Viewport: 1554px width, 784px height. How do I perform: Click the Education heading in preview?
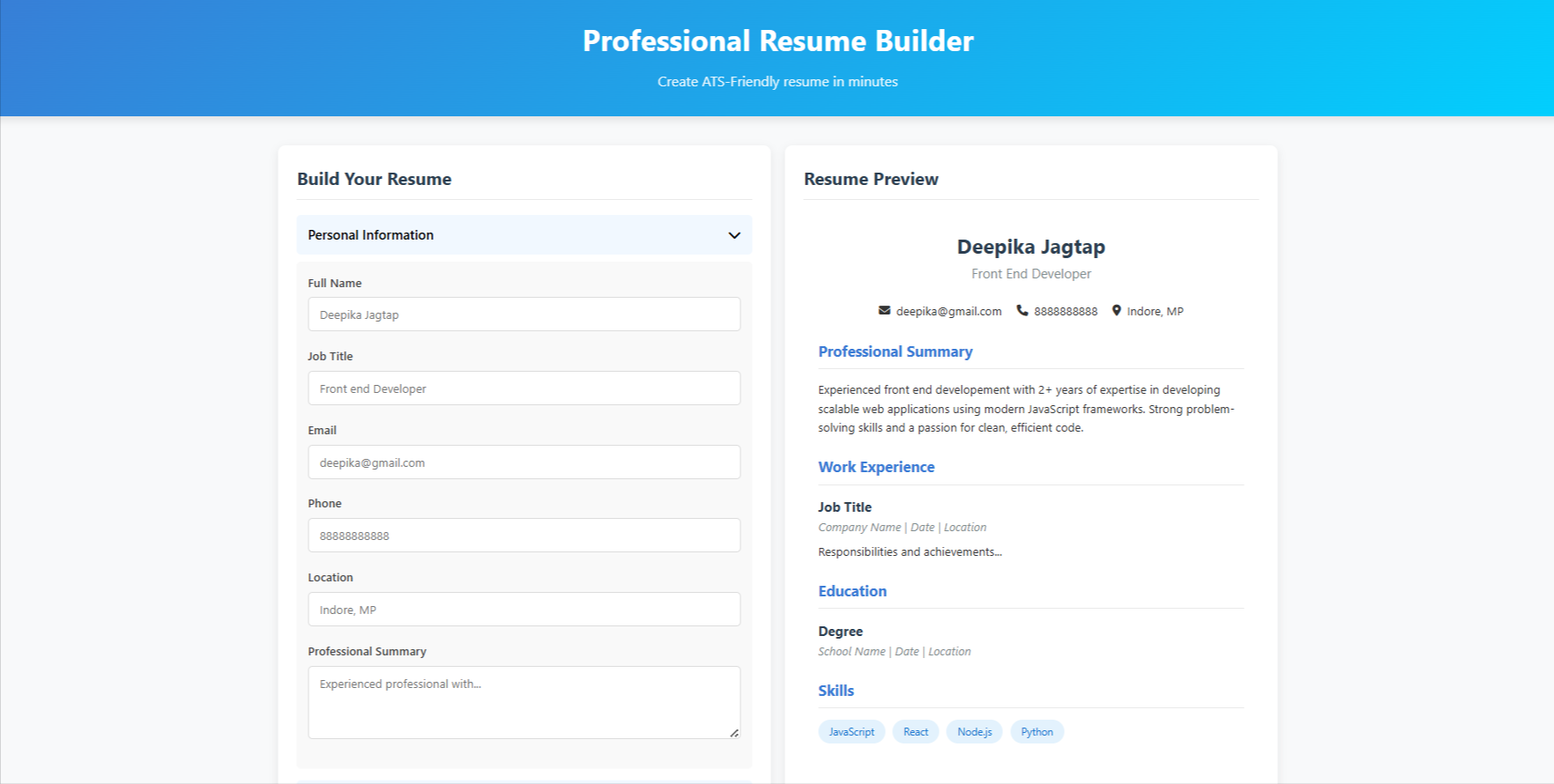coord(852,591)
